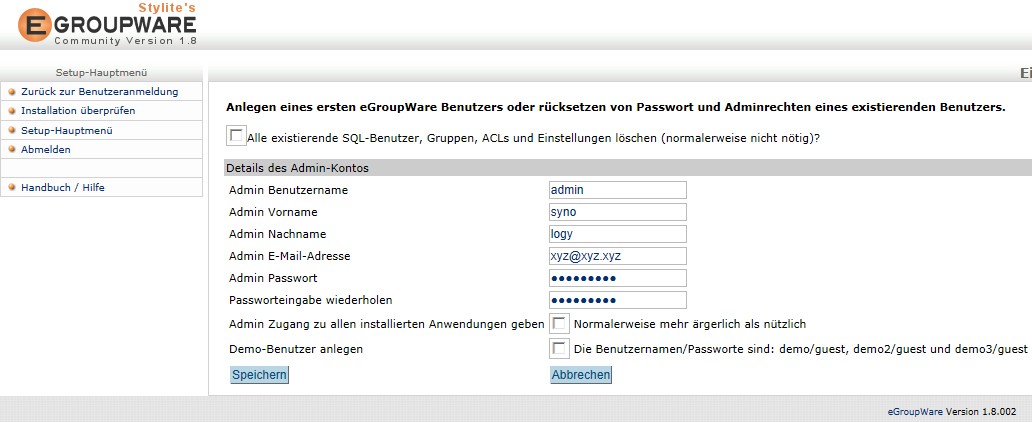
Task: Go to Setup-Hauptmenü sidebar link
Action: tap(66, 130)
